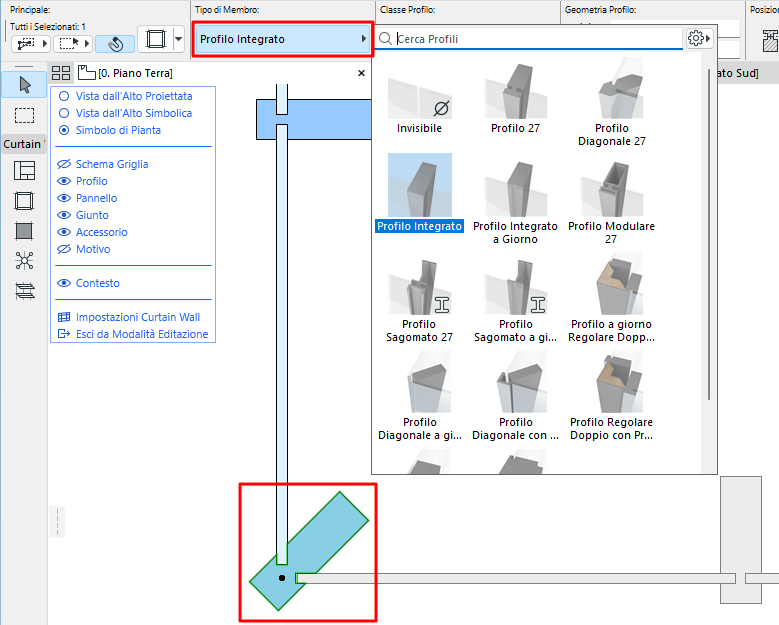779x625 pixels.
Task: Open the Profilo Integrato member type dropdown
Action: point(283,39)
